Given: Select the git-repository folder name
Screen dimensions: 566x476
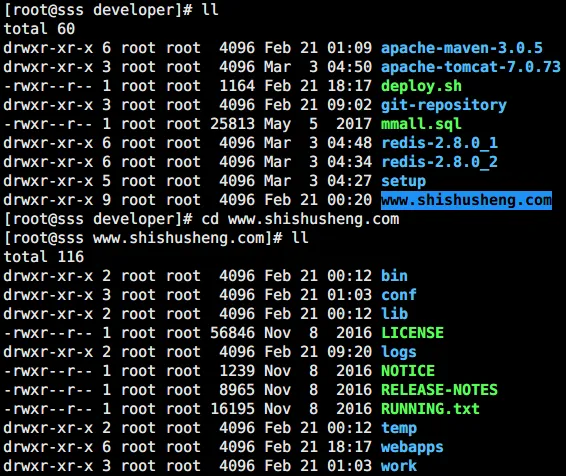Looking at the screenshot, I should coord(444,105).
